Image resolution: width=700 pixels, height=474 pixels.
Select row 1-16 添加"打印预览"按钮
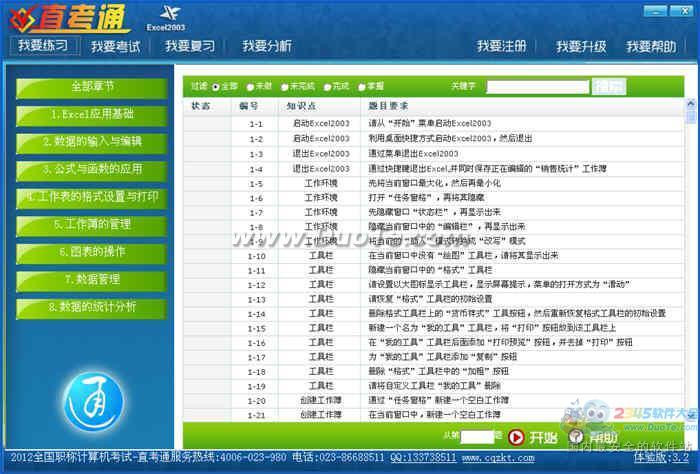[x=433, y=342]
